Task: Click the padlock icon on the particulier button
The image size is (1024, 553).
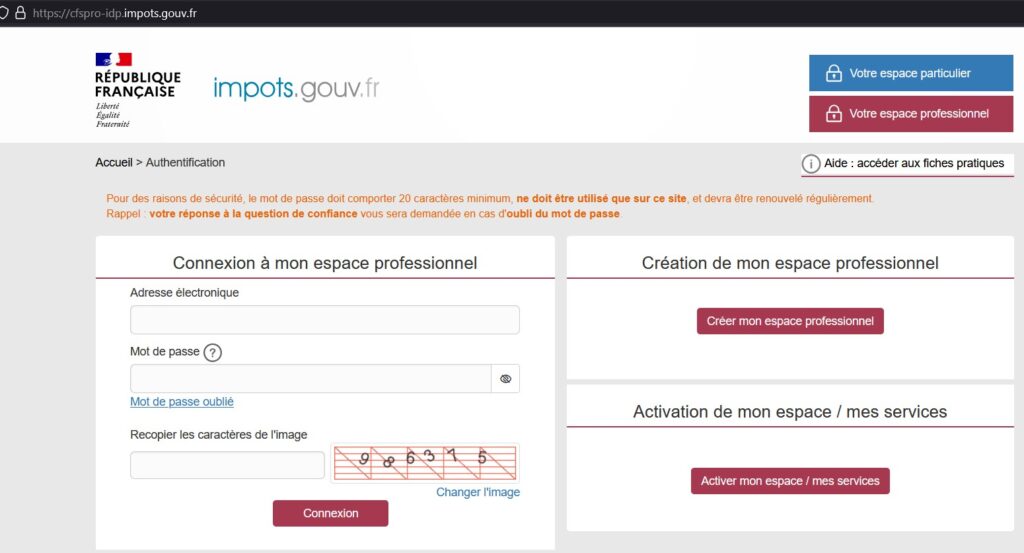Action: pyautogui.click(x=833, y=72)
